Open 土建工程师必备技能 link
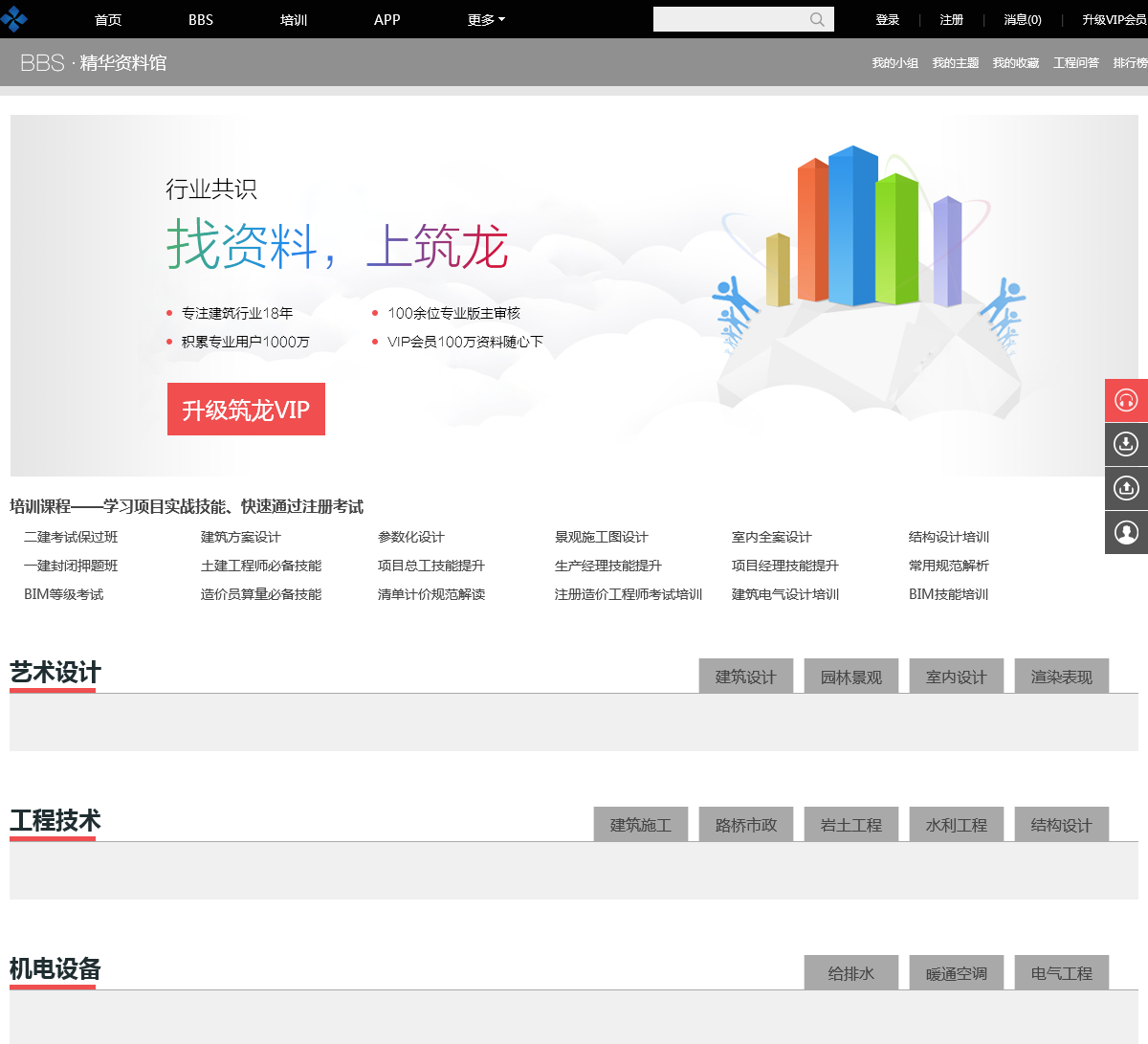 point(261,566)
